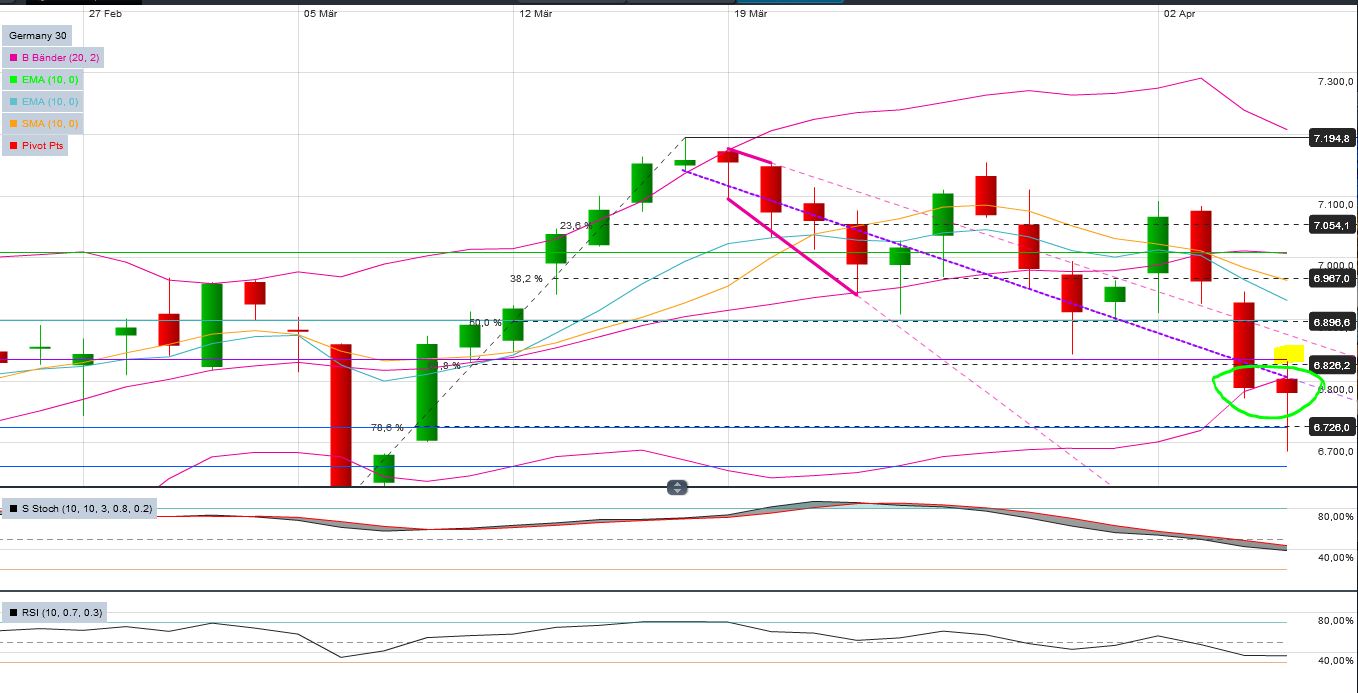Click the 12 Mär date label
This screenshot has width=1358, height=693.
coord(536,14)
